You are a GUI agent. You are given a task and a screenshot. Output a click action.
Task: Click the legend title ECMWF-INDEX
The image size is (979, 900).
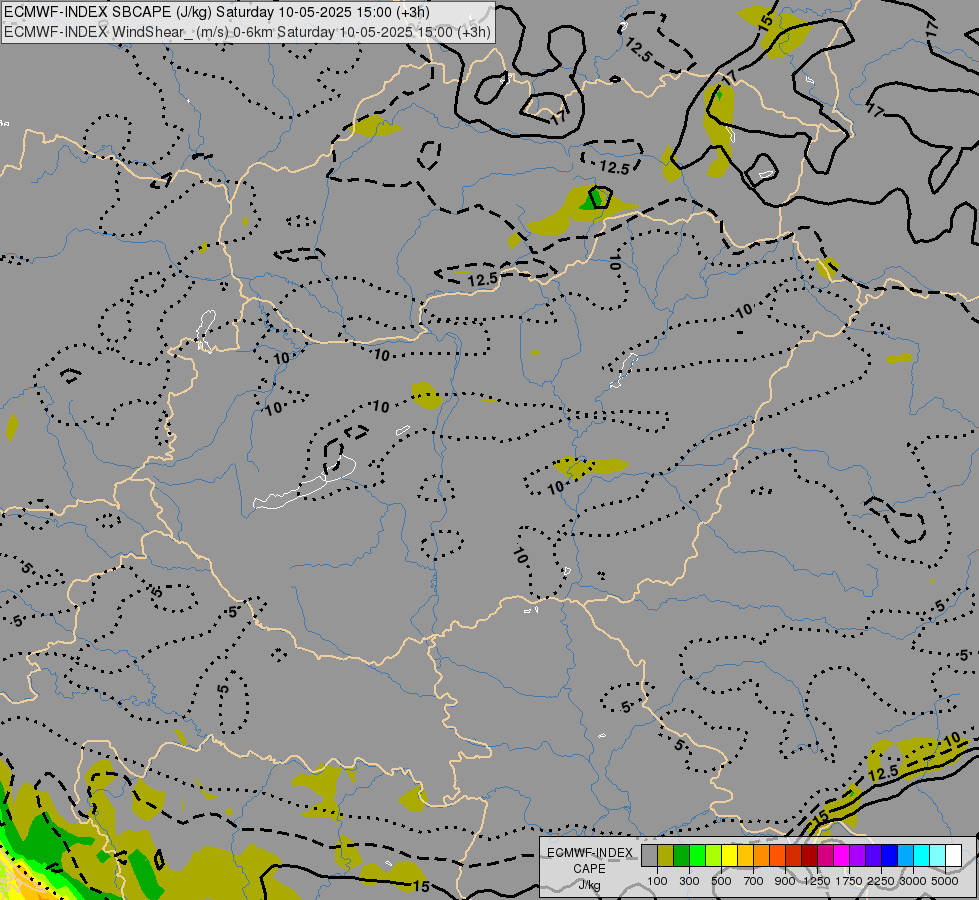coord(589,853)
